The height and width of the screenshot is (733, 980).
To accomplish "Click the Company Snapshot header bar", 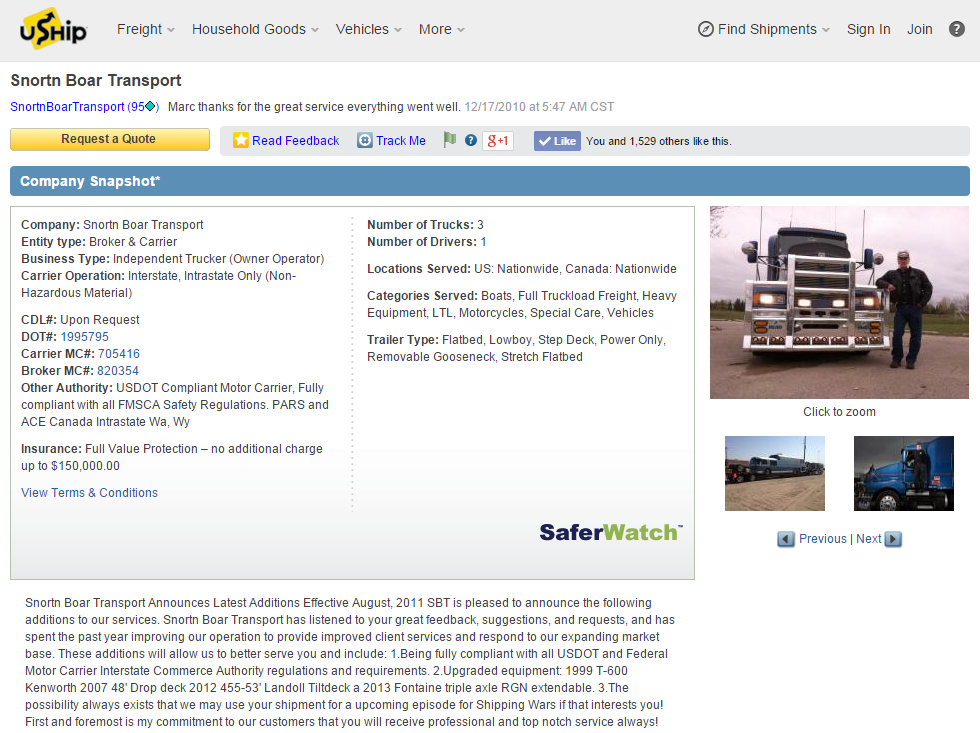I will coord(489,181).
